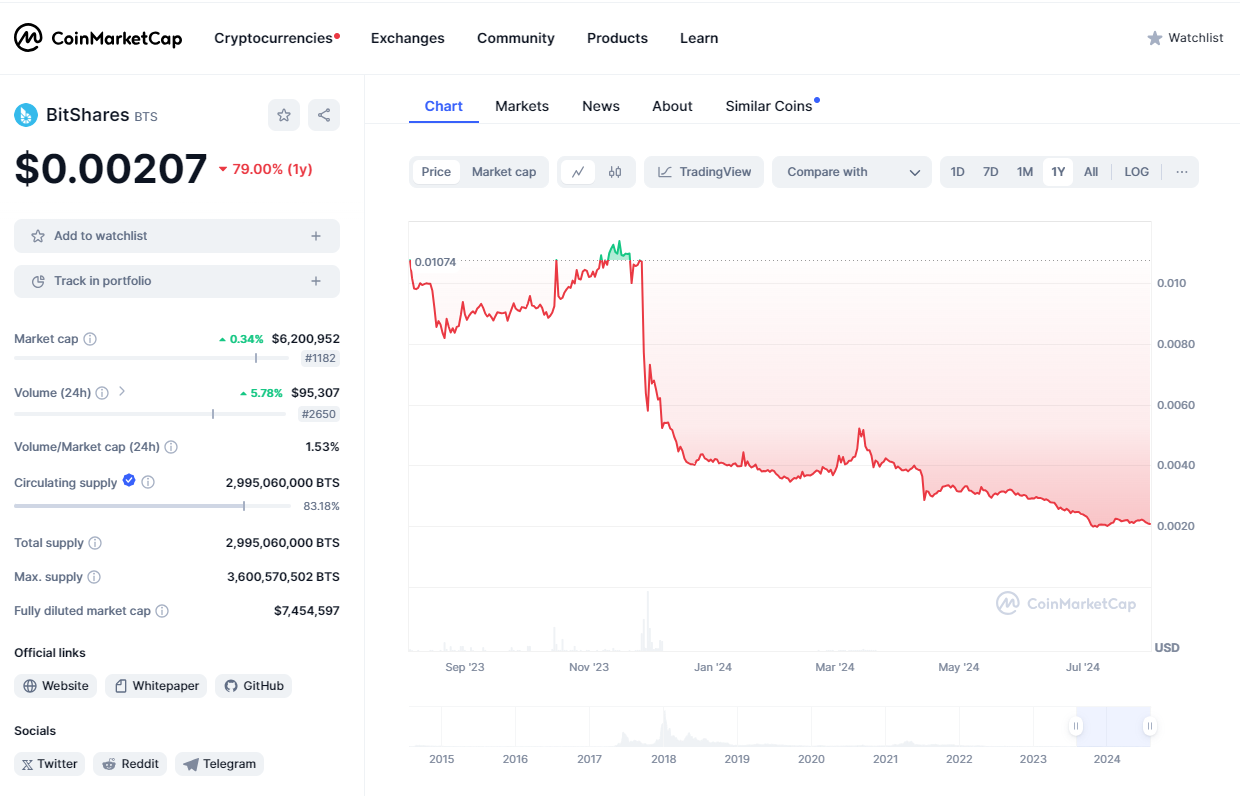Open the Compare with dropdown
Screen dimensions: 1240x796
[852, 172]
